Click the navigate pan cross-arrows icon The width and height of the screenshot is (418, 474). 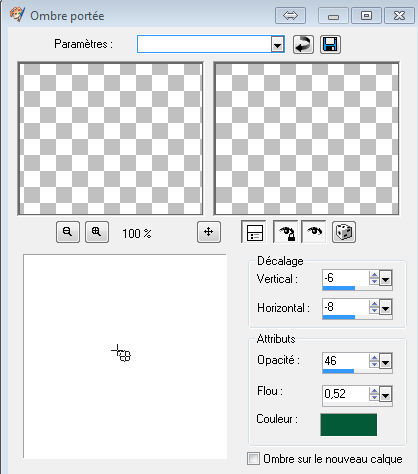(209, 232)
